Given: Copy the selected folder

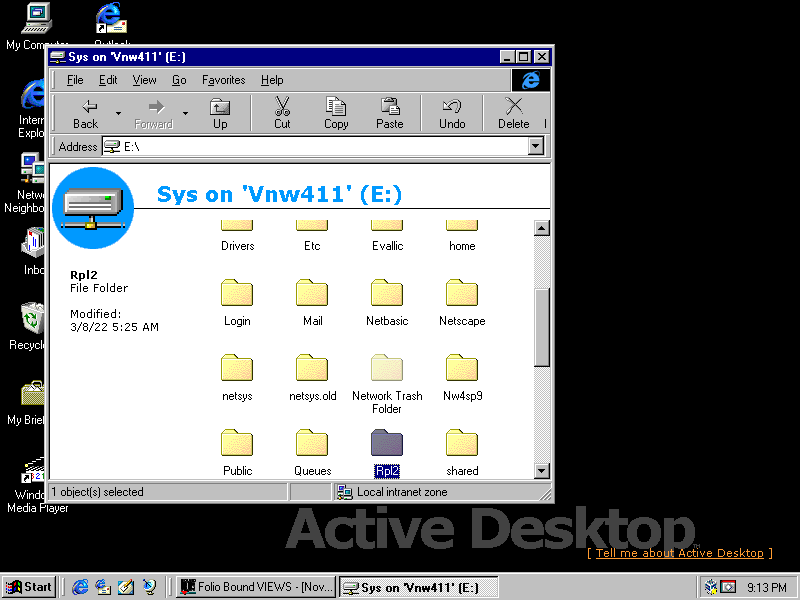Looking at the screenshot, I should click(x=336, y=113).
